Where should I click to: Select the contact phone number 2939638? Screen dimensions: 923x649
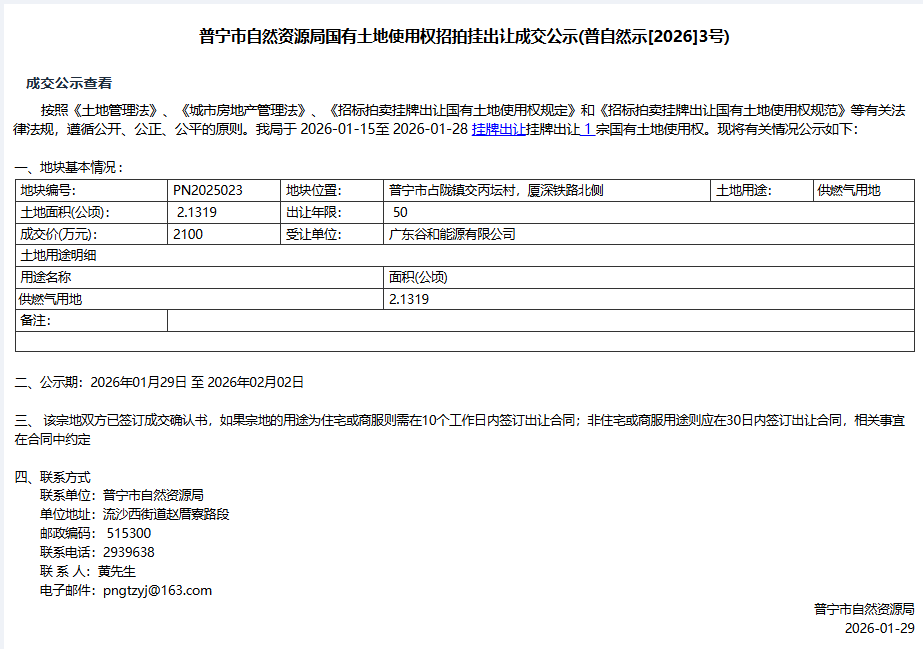129,552
